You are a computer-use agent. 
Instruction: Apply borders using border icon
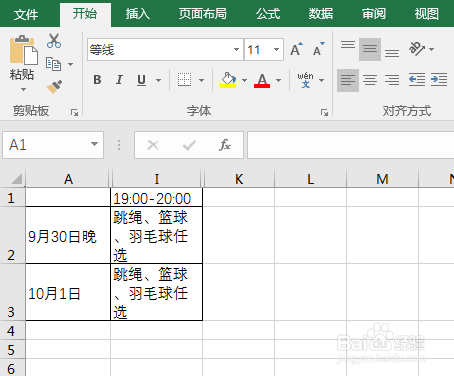point(184,80)
